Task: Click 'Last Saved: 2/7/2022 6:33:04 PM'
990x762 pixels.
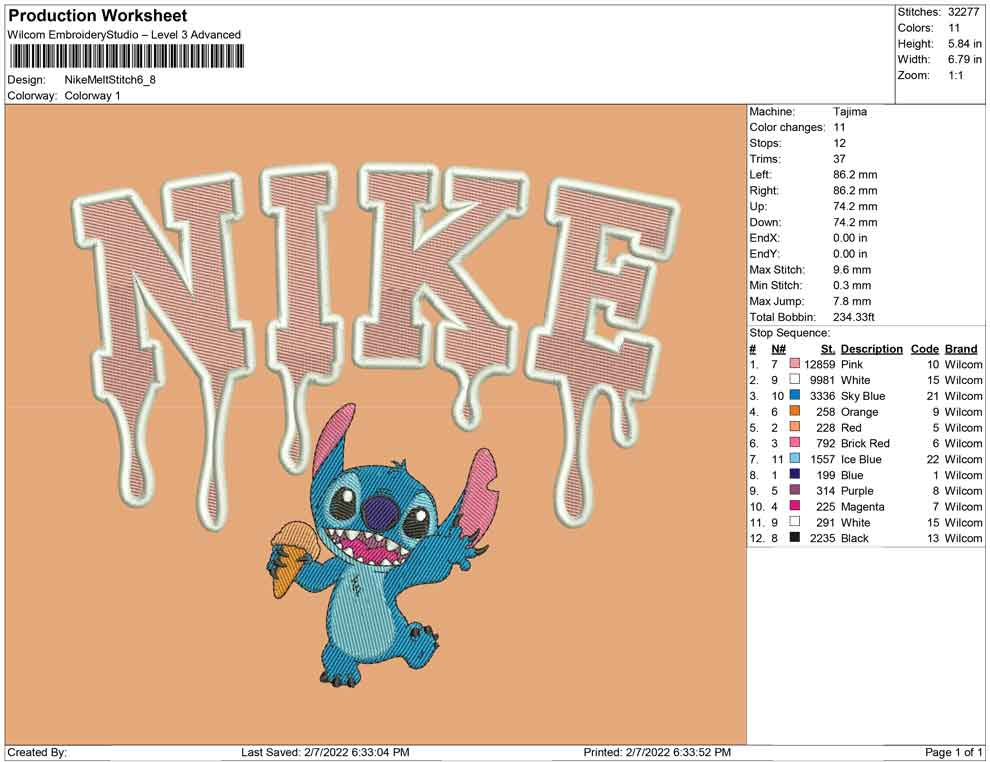Action: tap(325, 752)
